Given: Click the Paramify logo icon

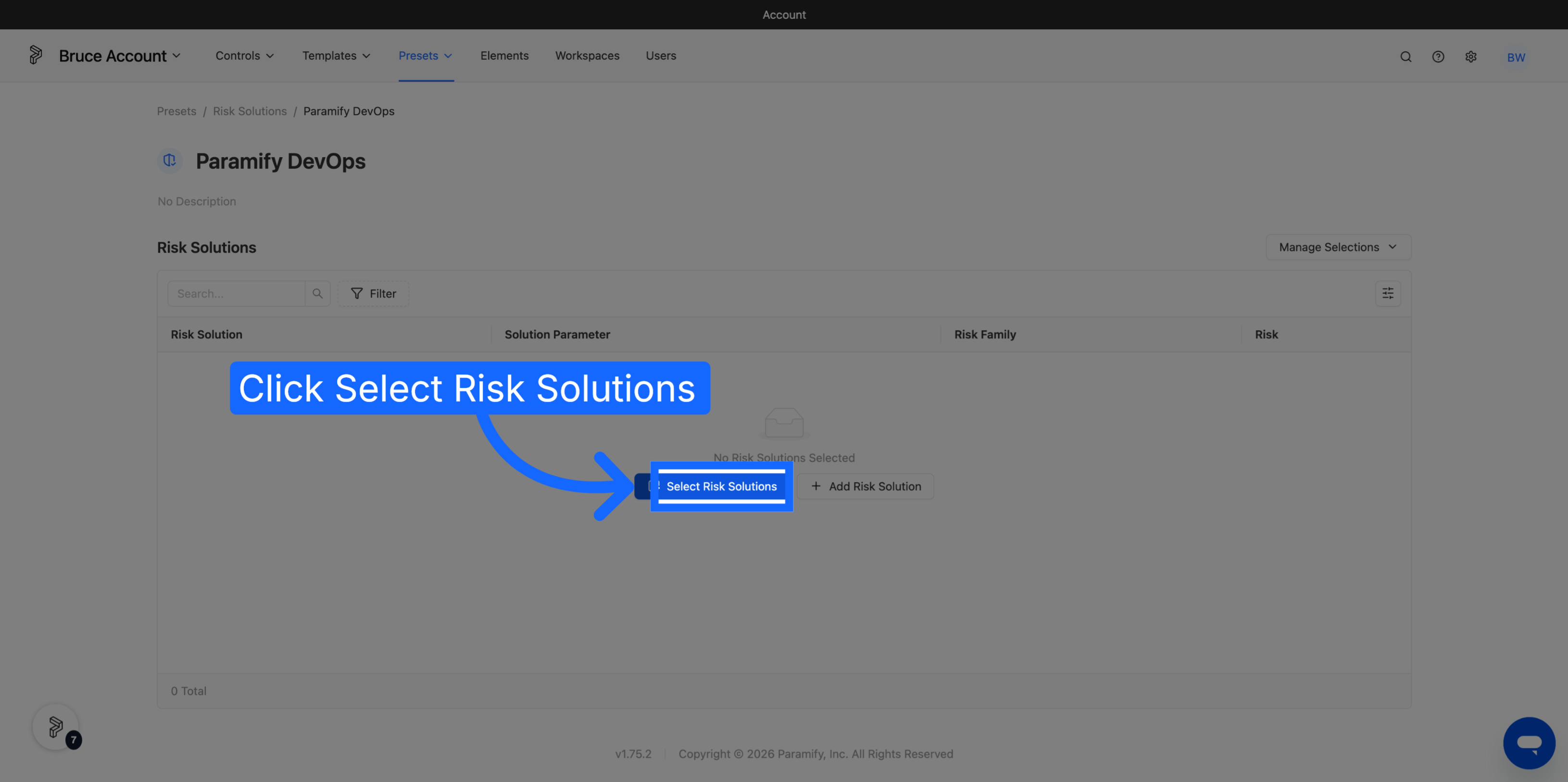Looking at the screenshot, I should point(35,55).
